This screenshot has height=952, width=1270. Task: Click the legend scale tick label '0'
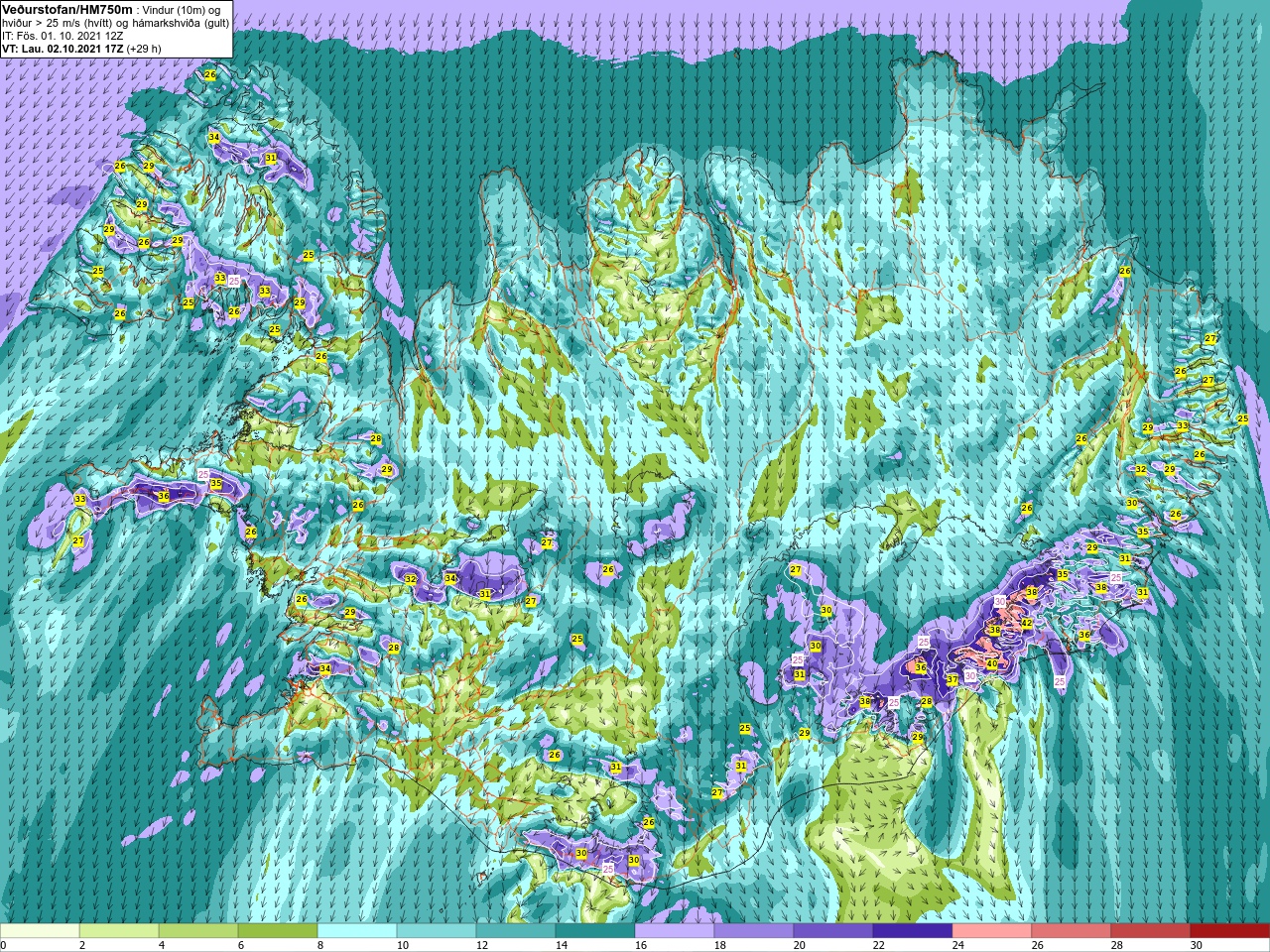tap(4, 945)
